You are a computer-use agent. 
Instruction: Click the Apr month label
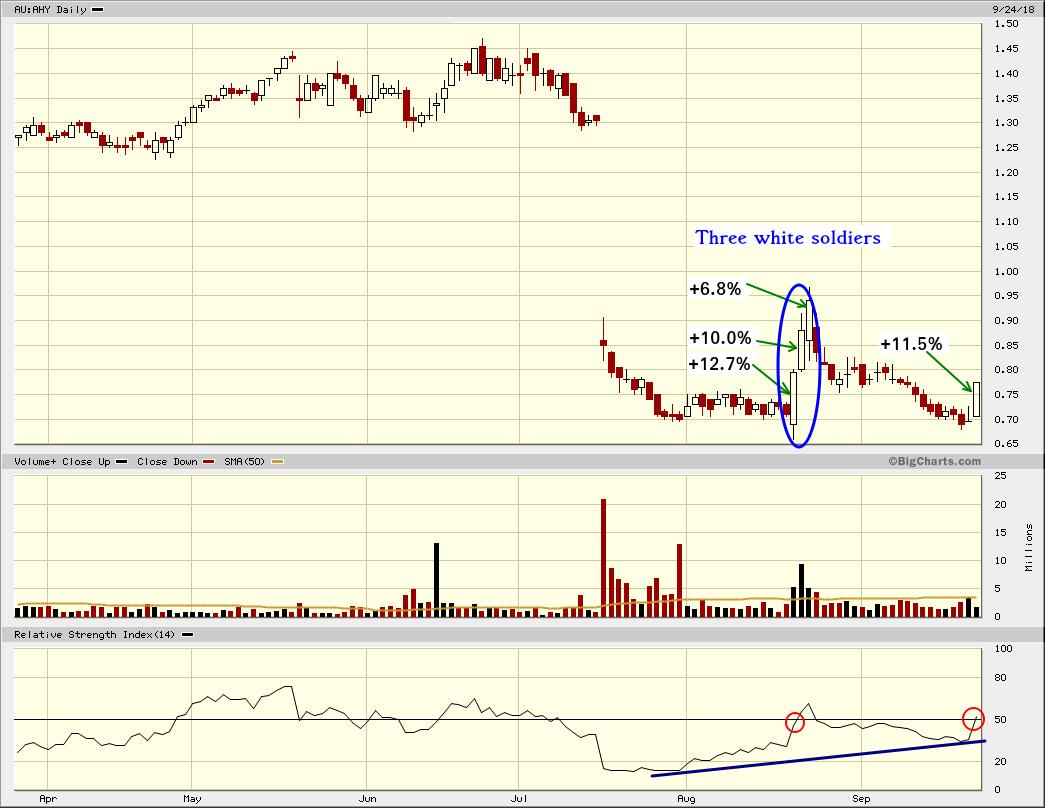click(x=48, y=799)
